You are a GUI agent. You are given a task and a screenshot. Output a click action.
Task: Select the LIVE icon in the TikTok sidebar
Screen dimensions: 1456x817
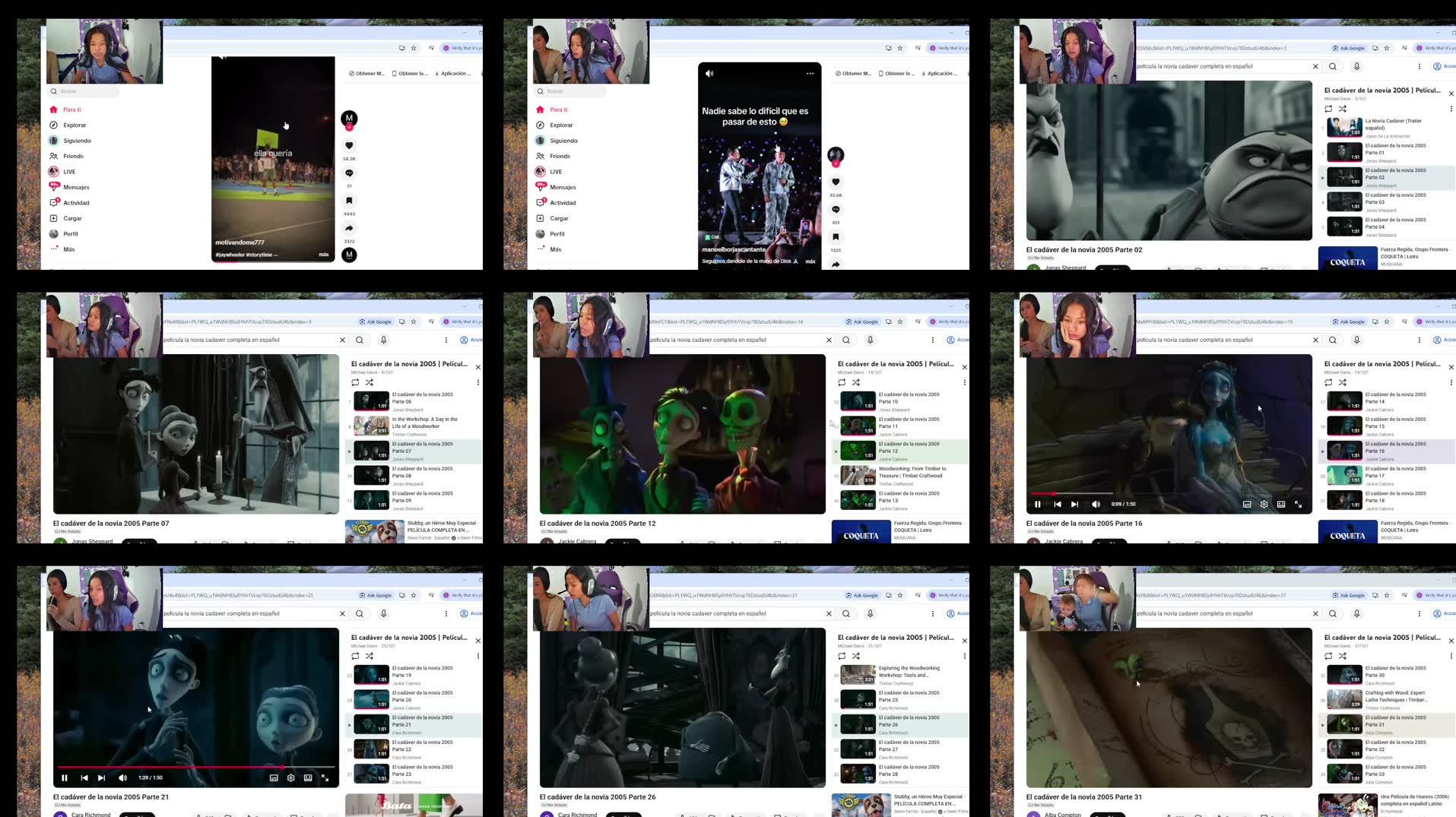tap(53, 171)
